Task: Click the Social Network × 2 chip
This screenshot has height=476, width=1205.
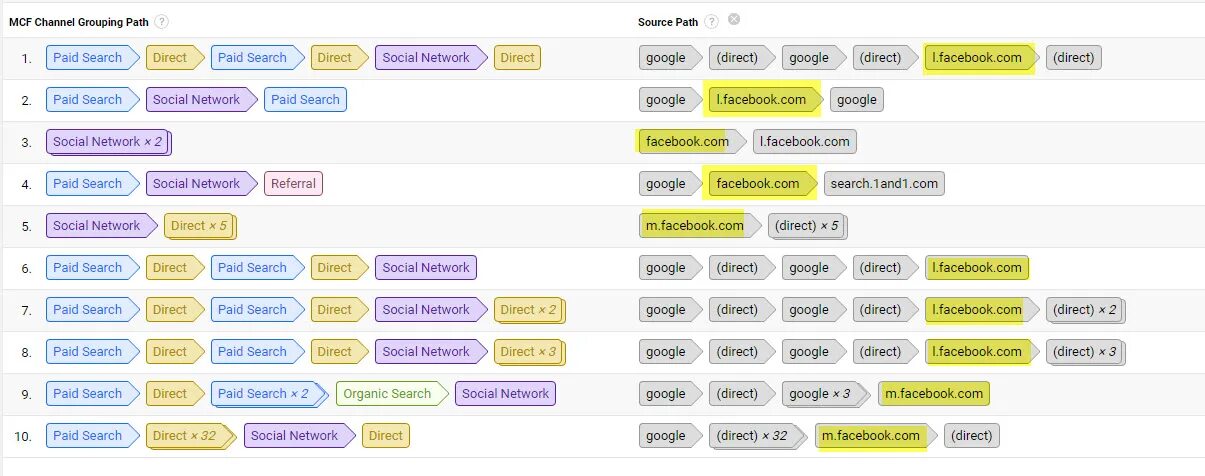Action: point(108,142)
